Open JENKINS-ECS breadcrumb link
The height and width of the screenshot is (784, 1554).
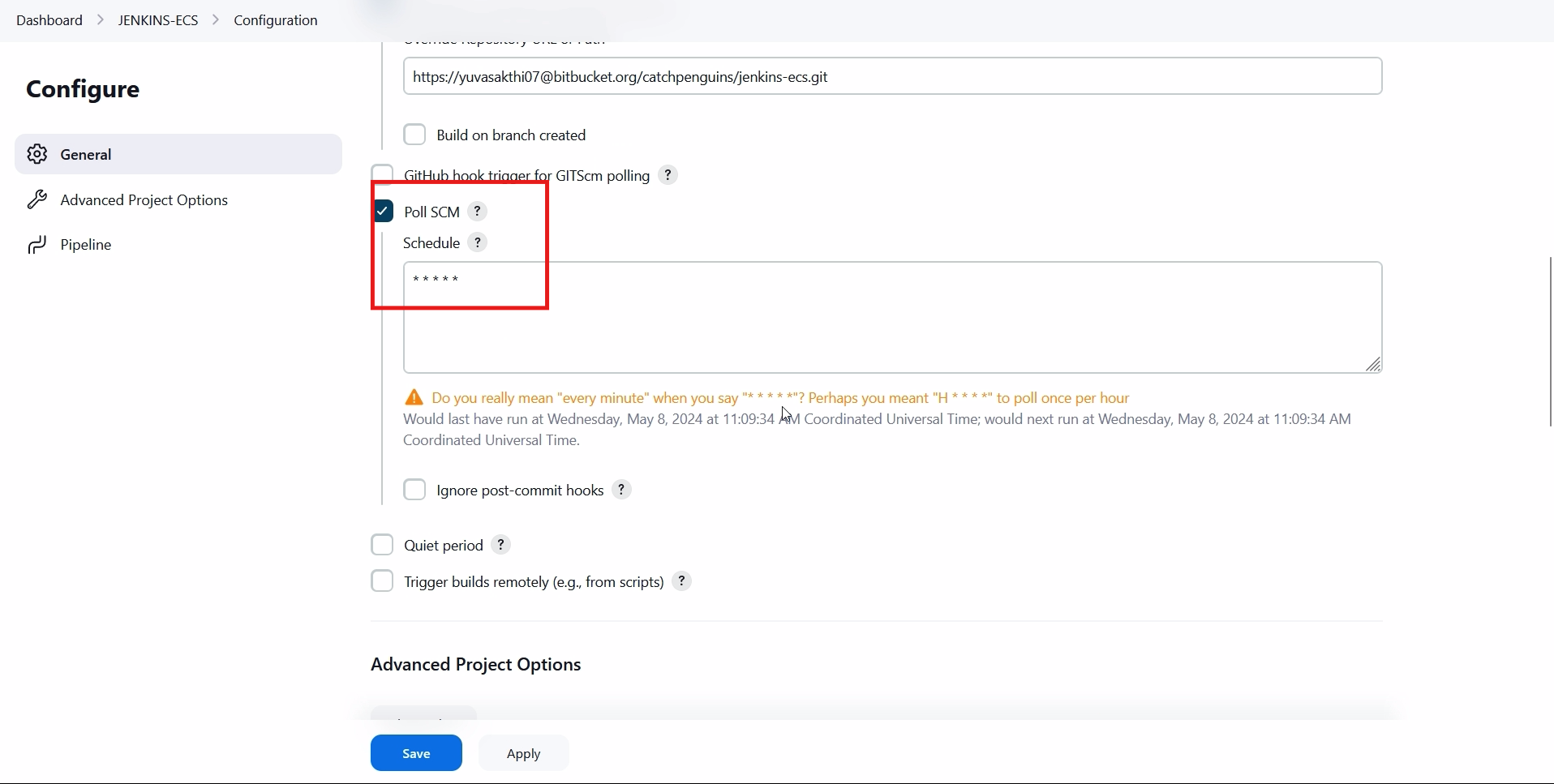point(158,20)
